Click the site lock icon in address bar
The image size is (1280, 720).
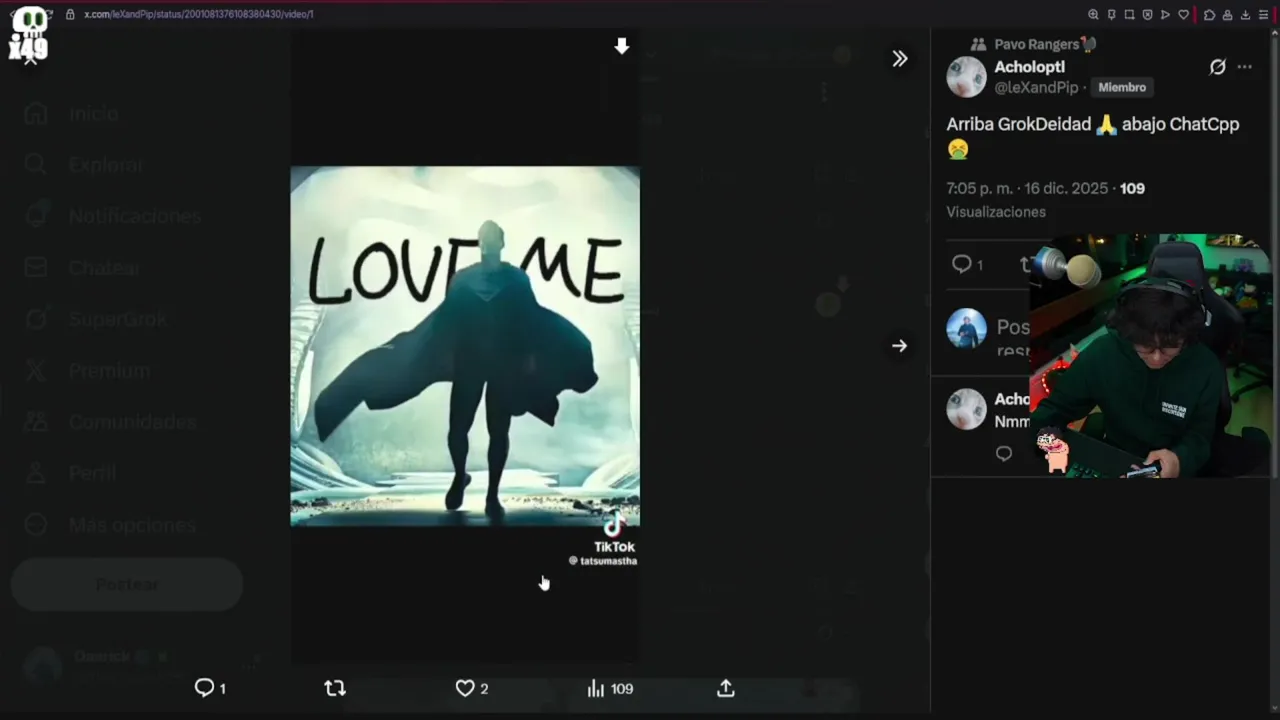tap(70, 15)
